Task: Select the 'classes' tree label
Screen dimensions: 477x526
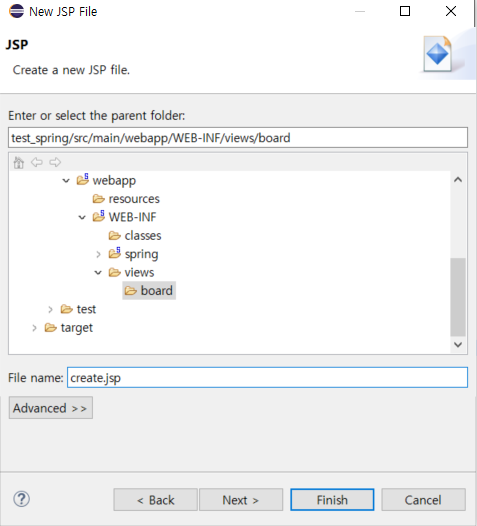Action: click(x=143, y=235)
